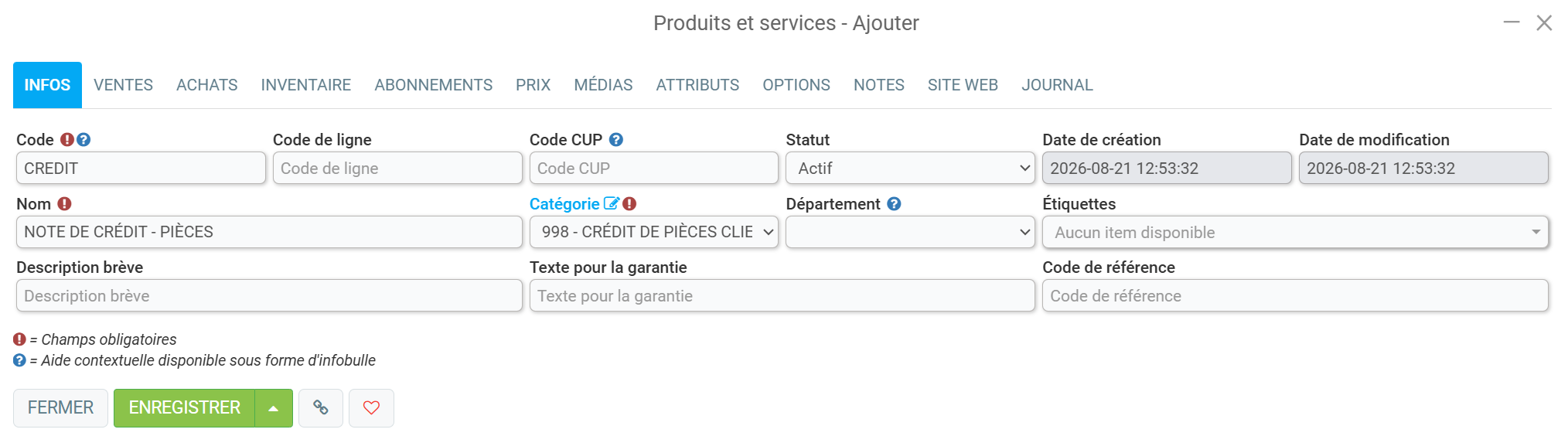1568x436 pixels.
Task: Open the Statut dropdown showing Actif
Action: (x=910, y=168)
